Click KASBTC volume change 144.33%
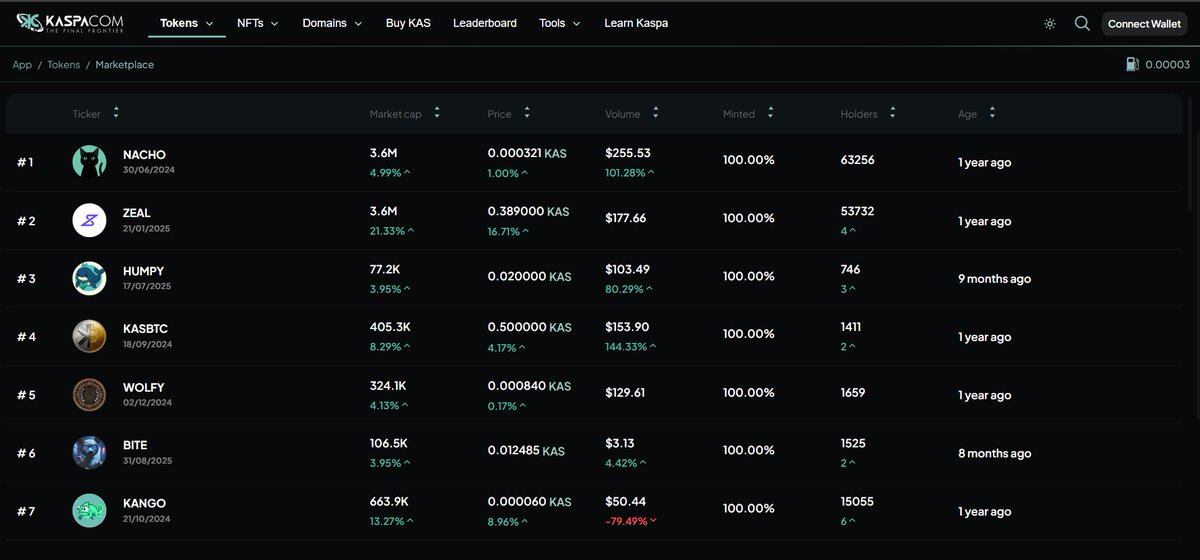This screenshot has height=560, width=1200. click(632, 347)
